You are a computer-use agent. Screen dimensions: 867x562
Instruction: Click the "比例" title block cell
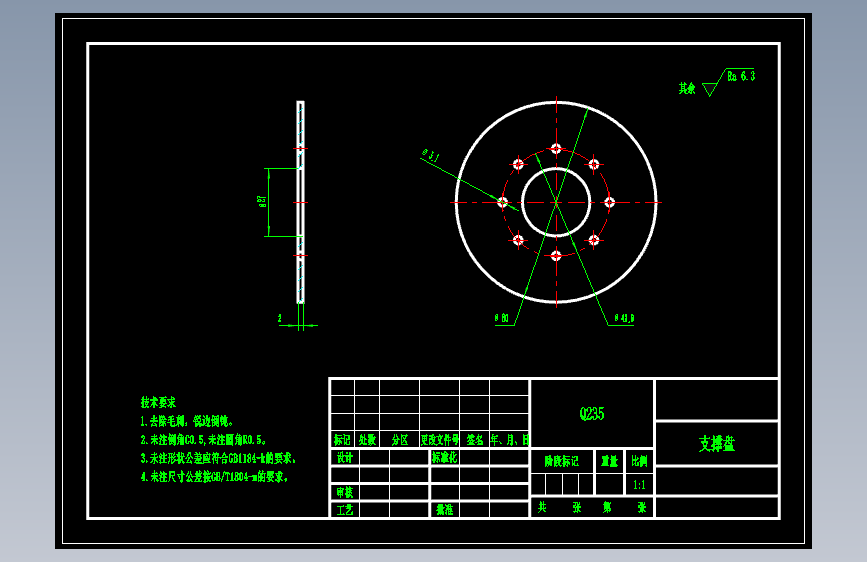point(639,461)
